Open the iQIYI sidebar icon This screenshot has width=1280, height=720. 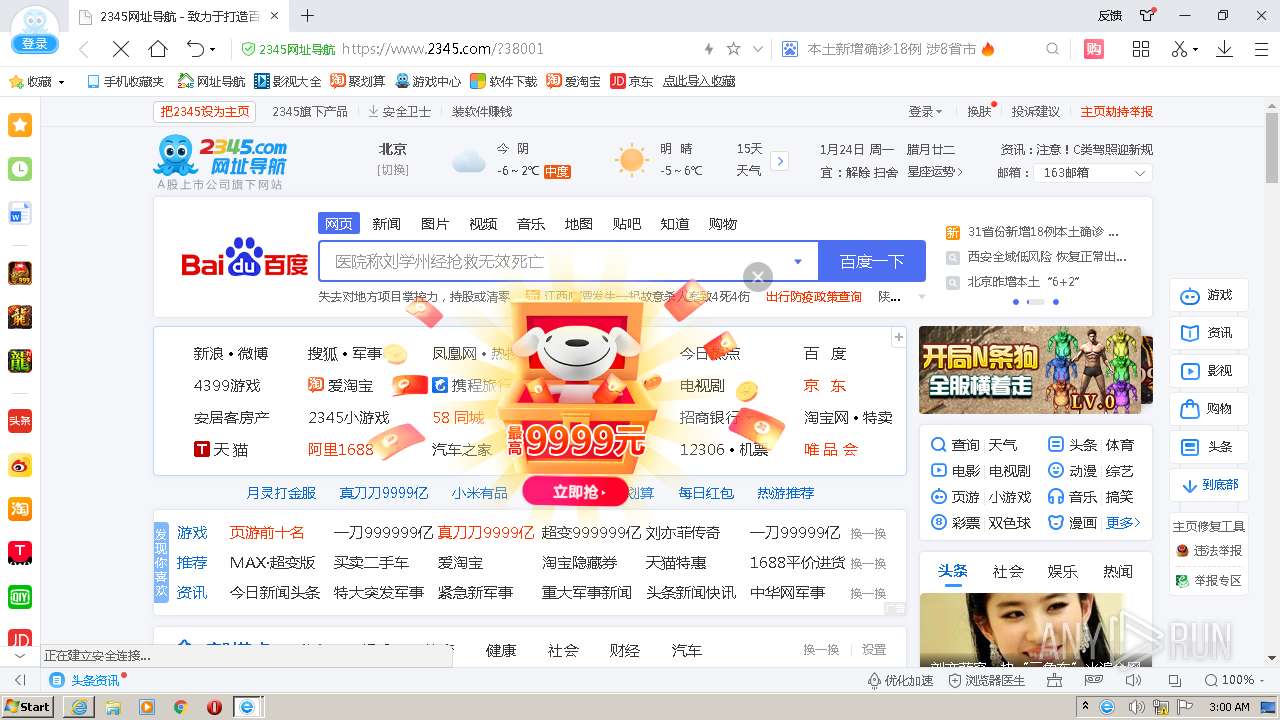20,597
